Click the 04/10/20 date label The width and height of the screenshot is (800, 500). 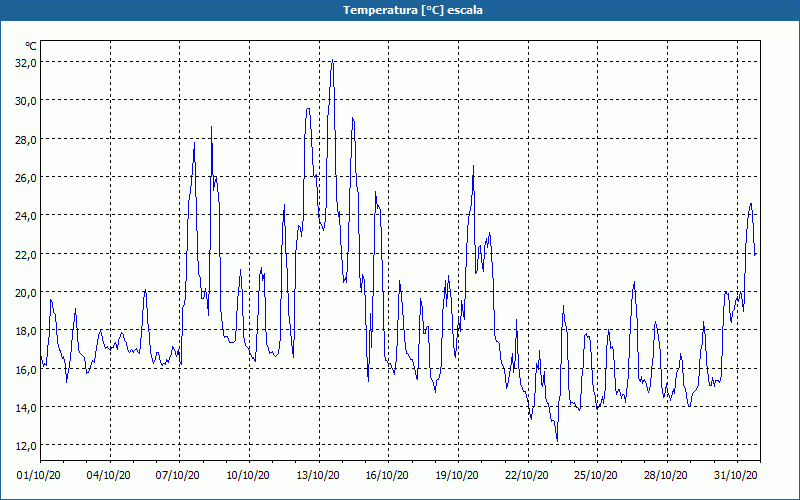tap(108, 475)
